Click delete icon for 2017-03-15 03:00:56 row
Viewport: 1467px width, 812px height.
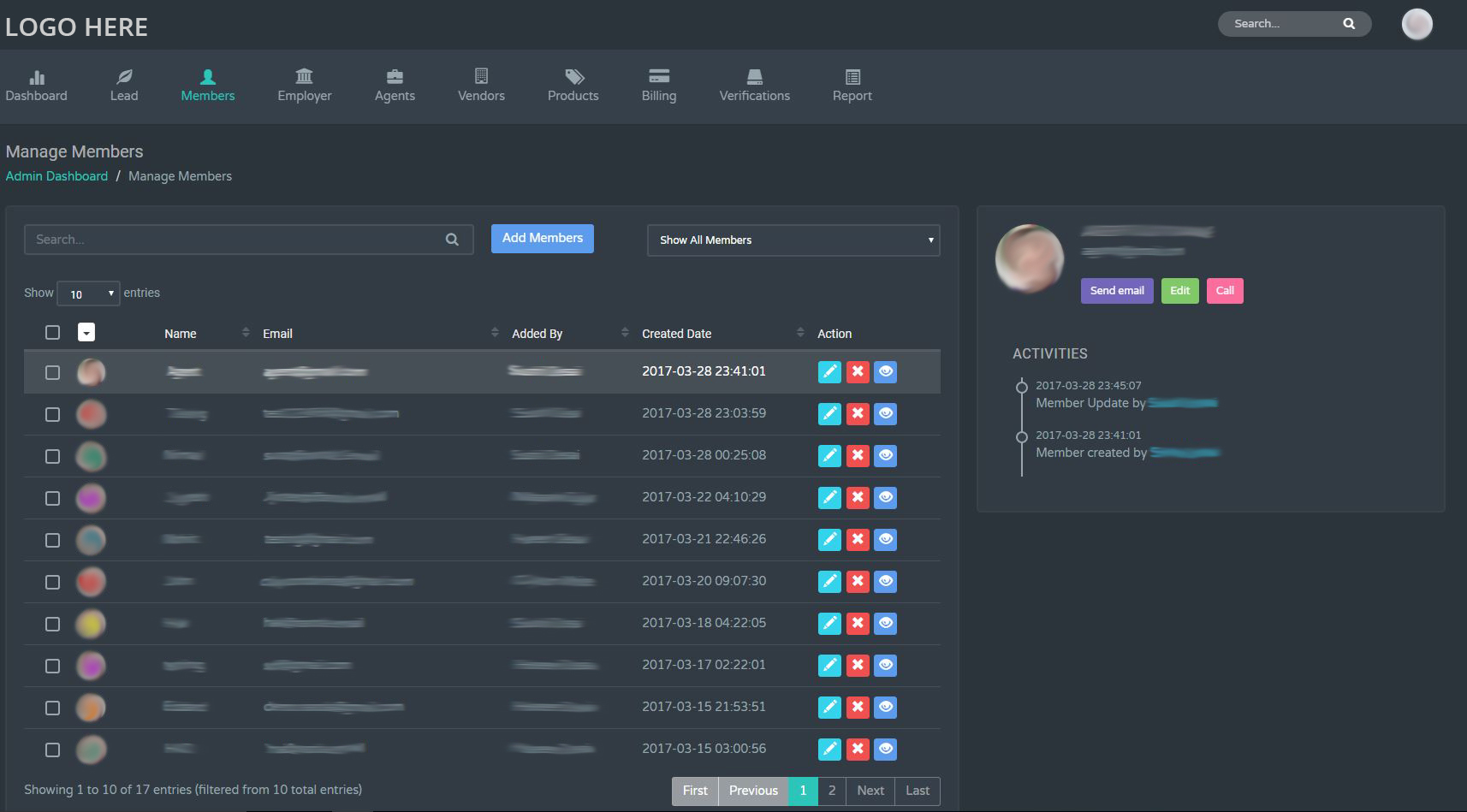tap(857, 750)
